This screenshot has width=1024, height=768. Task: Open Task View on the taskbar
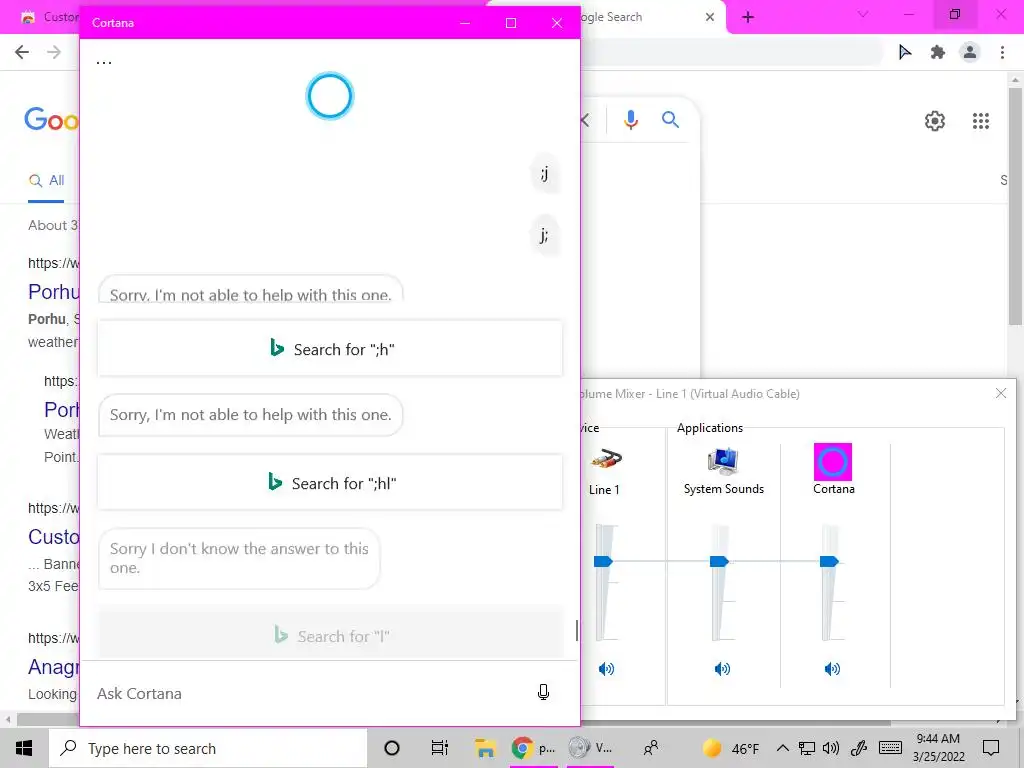440,748
